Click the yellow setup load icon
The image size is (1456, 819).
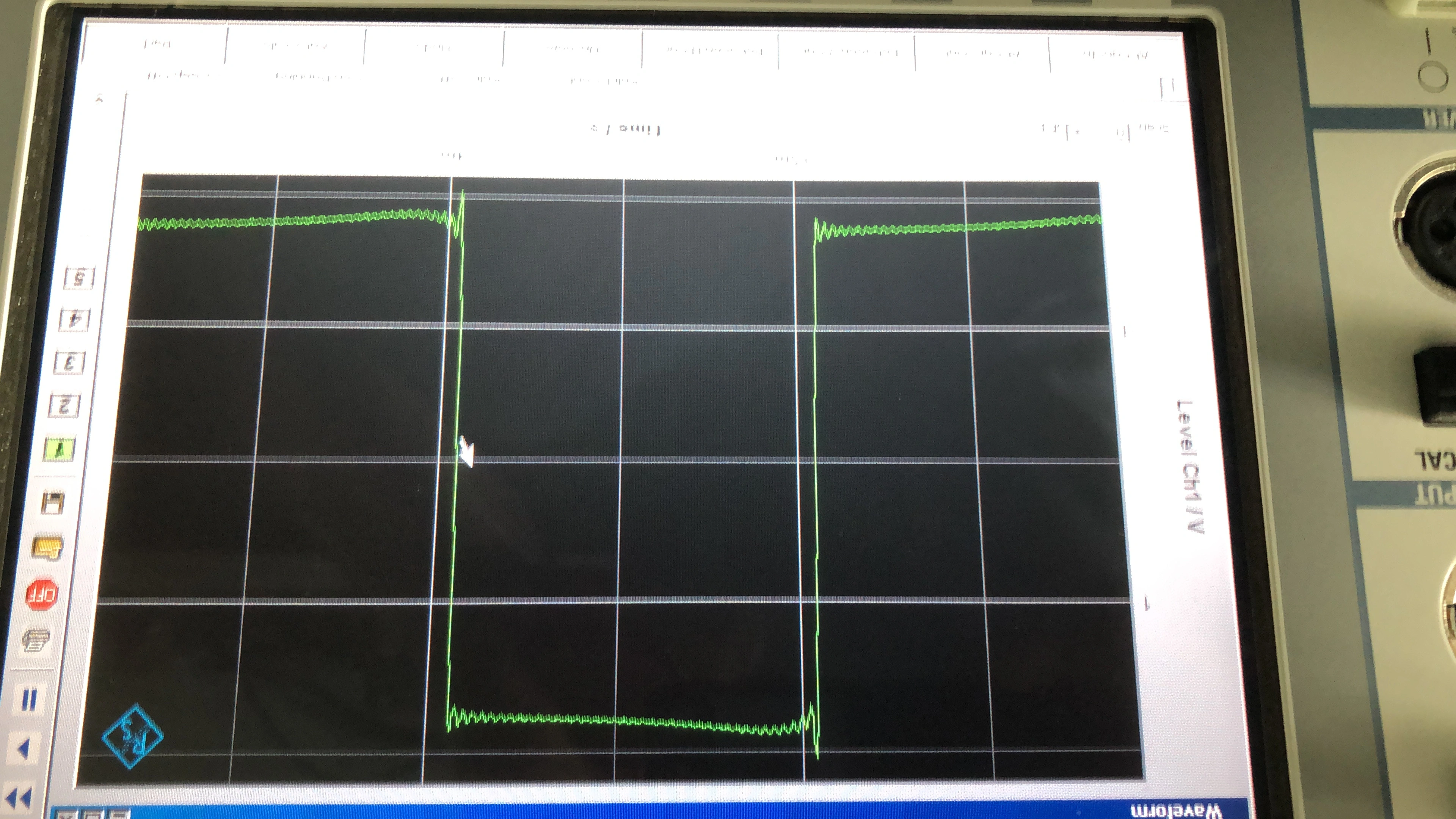click(47, 547)
